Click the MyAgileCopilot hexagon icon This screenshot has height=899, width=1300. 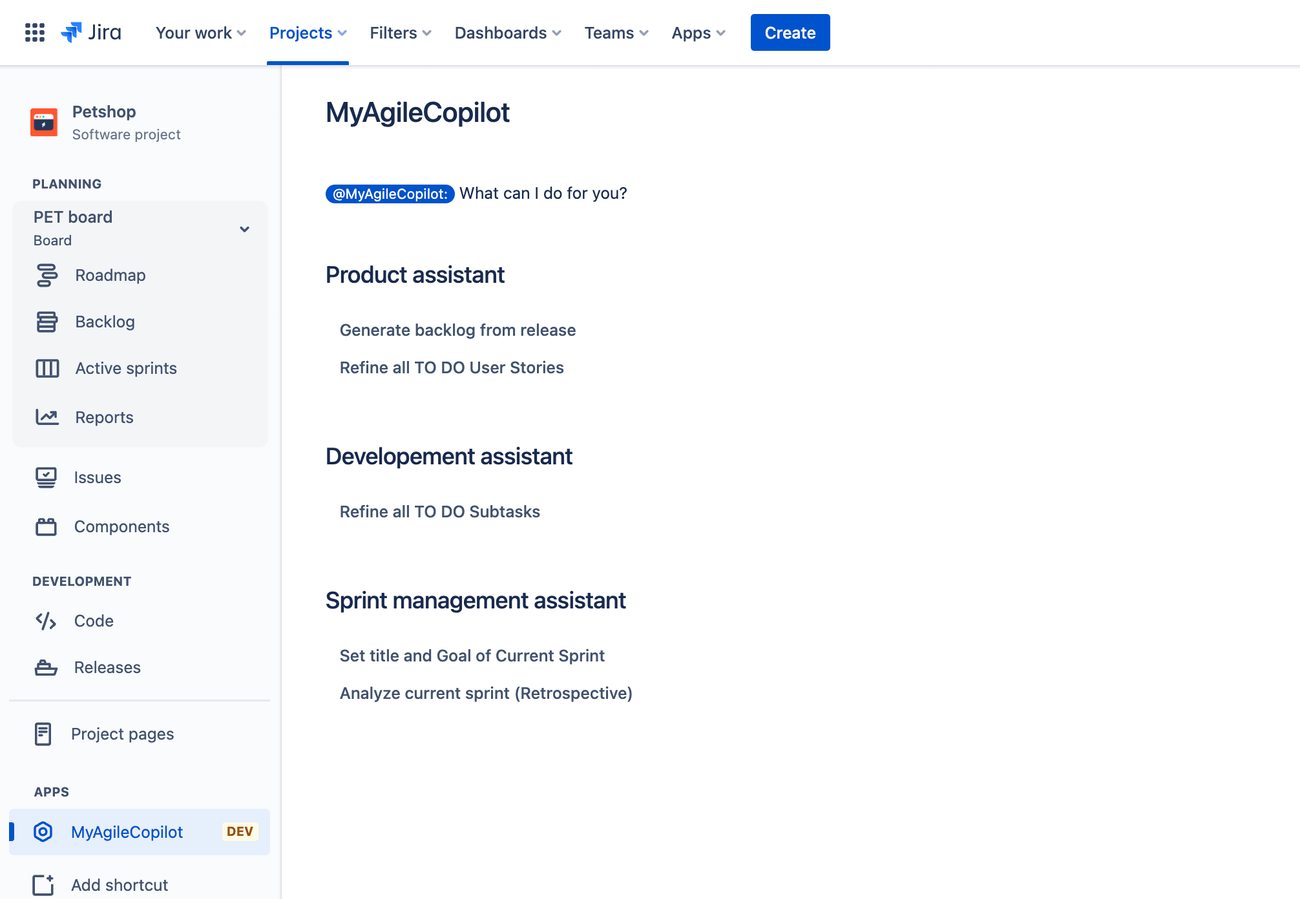coord(43,832)
